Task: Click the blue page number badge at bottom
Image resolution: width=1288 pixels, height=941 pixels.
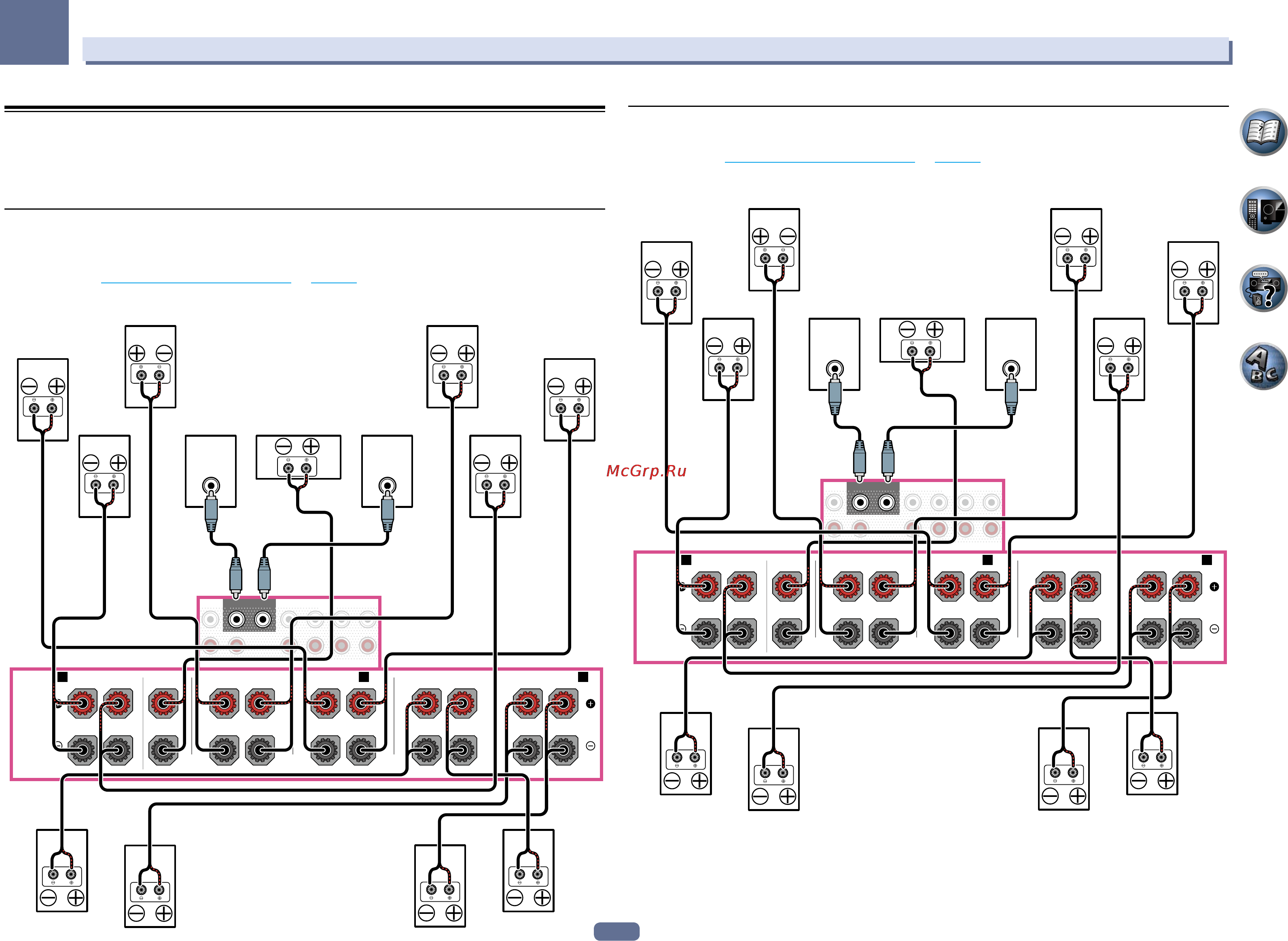Action: pyautogui.click(x=616, y=931)
